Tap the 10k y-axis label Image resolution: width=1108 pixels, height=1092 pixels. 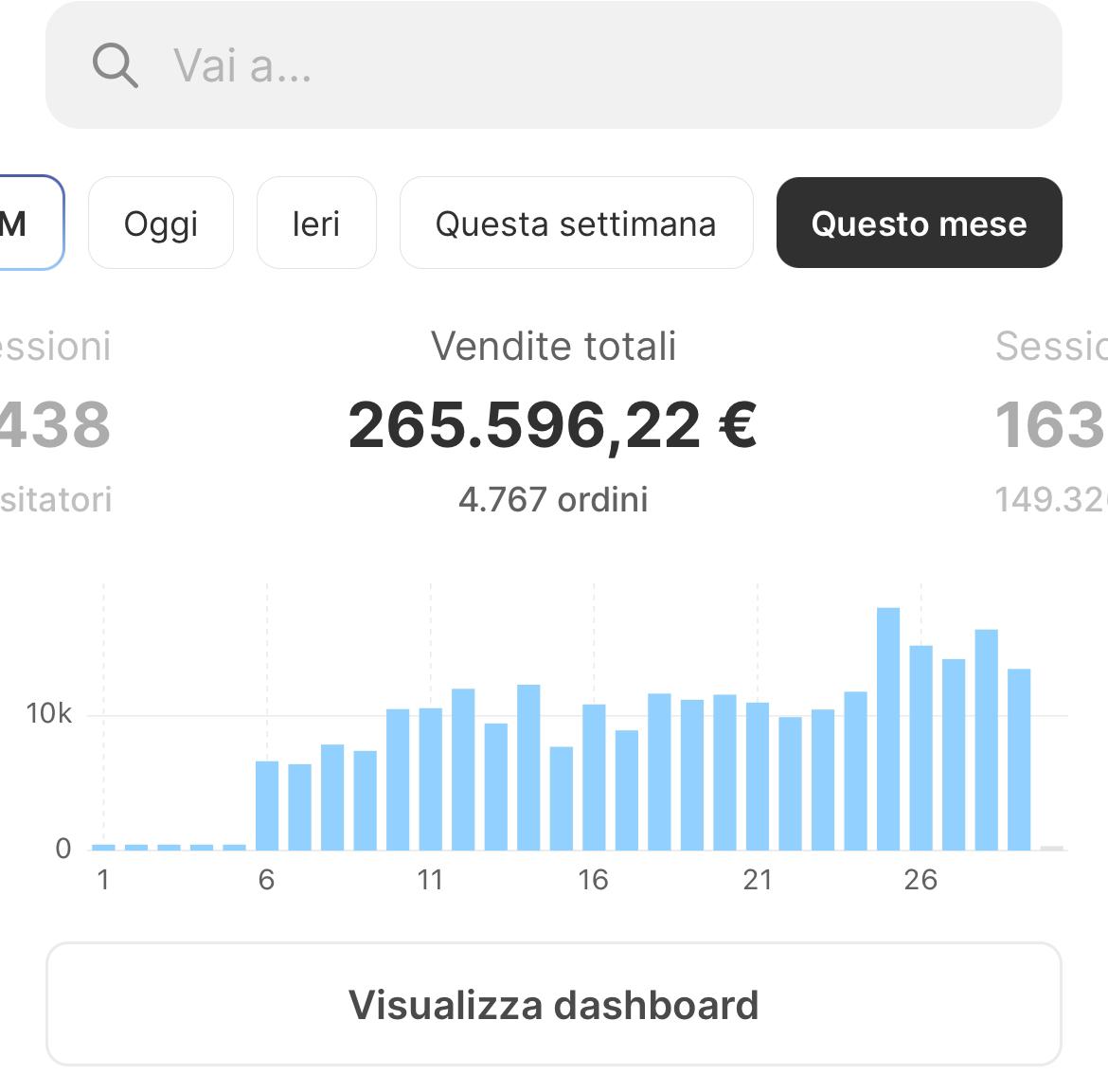48,714
